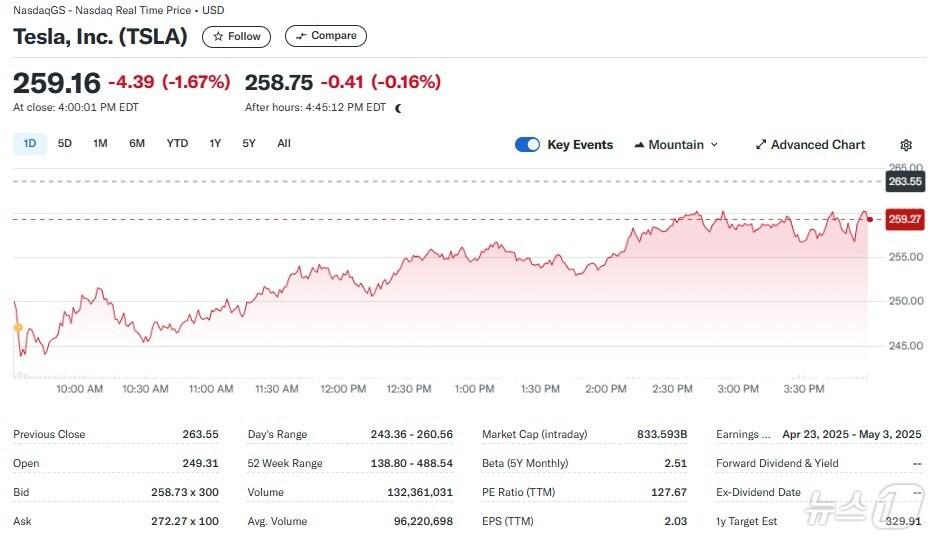Switch to the 5D range
This screenshot has width=934, height=541.
(x=65, y=143)
